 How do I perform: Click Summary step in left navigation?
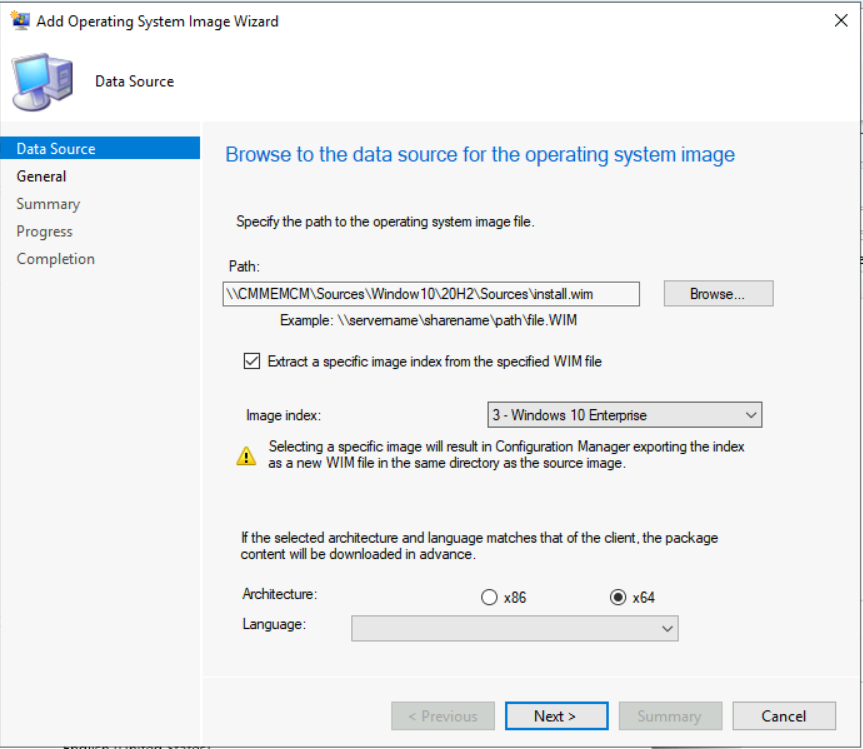[x=48, y=204]
